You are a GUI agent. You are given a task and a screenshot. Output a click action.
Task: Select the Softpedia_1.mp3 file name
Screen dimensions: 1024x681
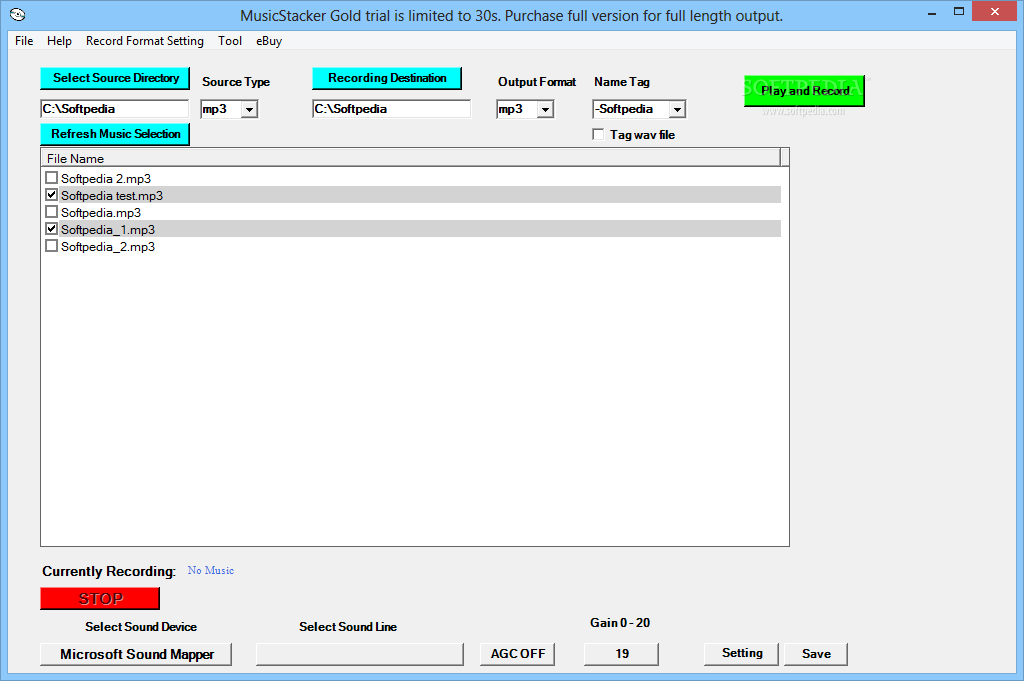pyautogui.click(x=108, y=229)
